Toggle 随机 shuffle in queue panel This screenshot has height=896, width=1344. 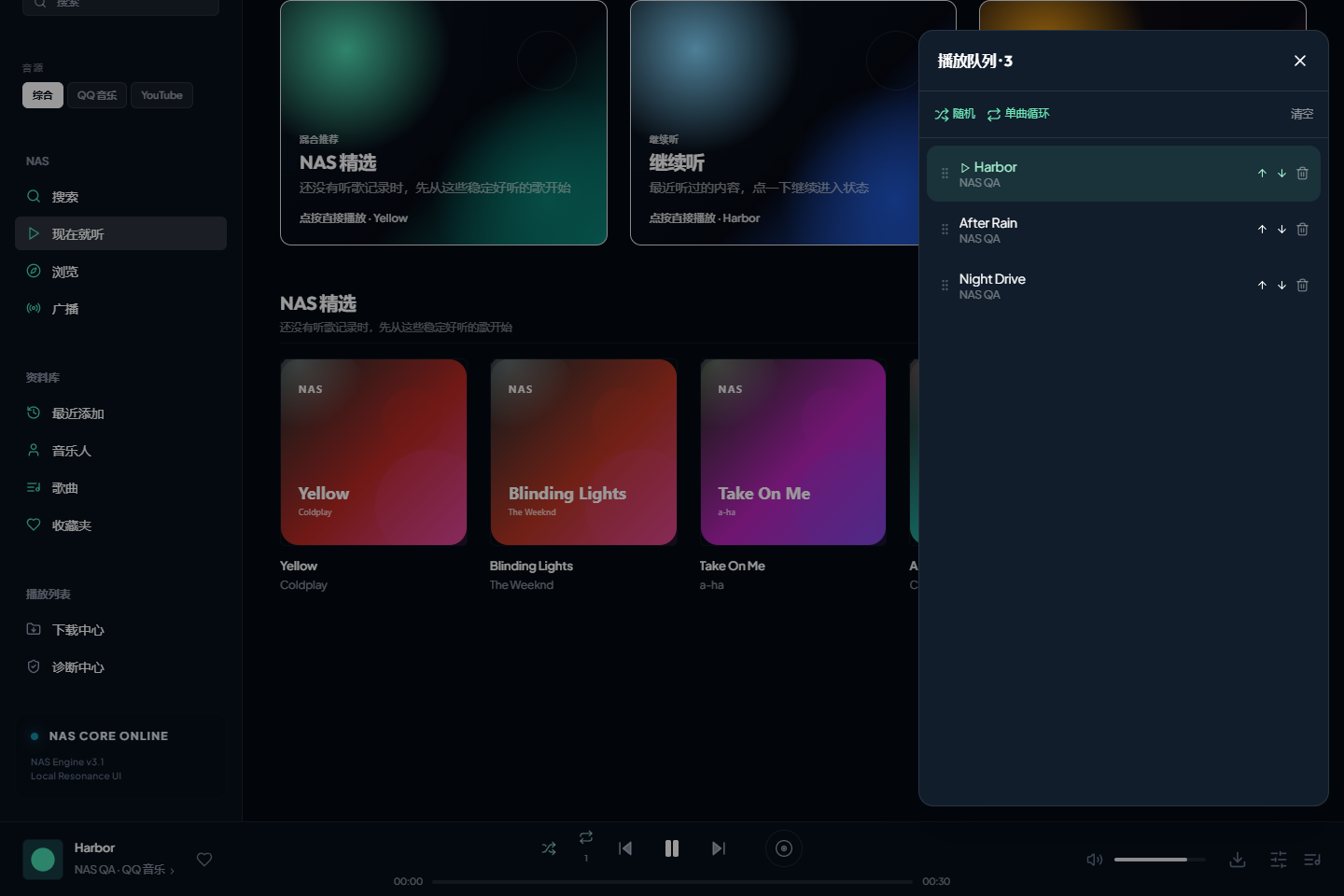[x=955, y=114]
